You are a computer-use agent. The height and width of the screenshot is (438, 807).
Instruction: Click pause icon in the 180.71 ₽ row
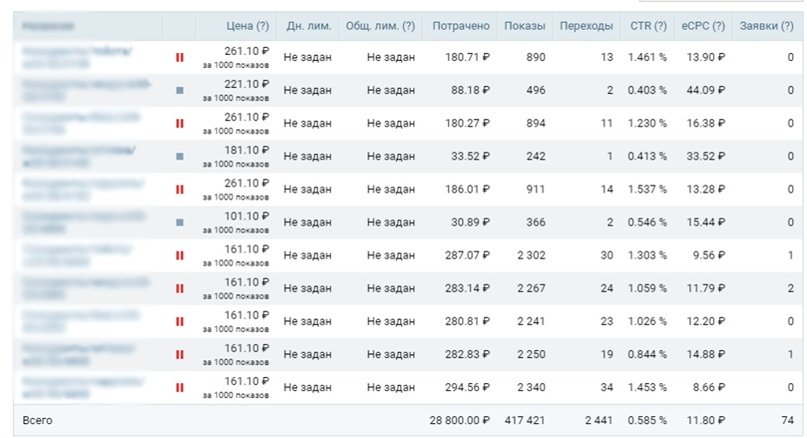pyautogui.click(x=180, y=57)
